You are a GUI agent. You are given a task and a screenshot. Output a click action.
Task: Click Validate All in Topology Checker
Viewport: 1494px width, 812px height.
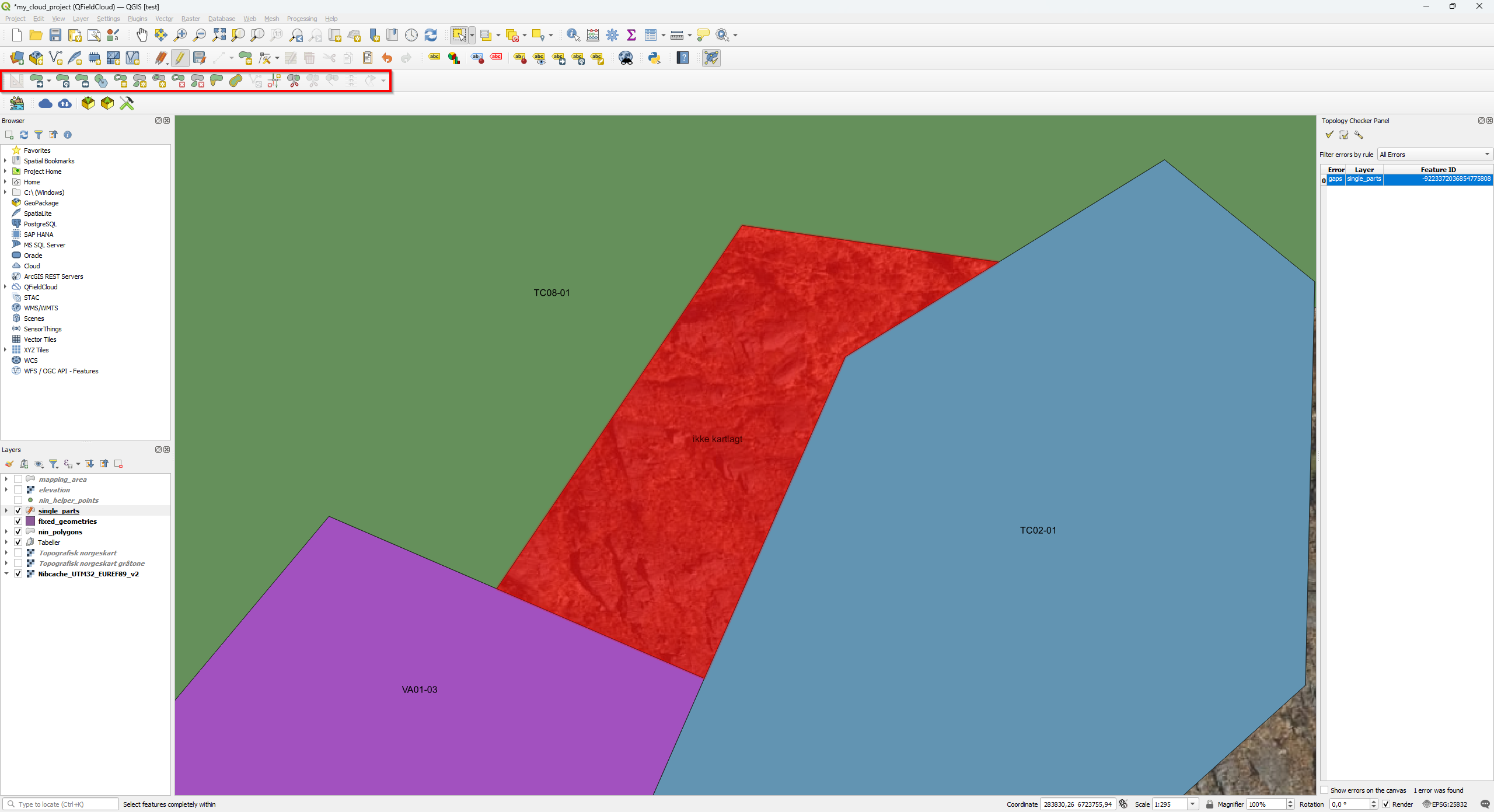[1329, 135]
